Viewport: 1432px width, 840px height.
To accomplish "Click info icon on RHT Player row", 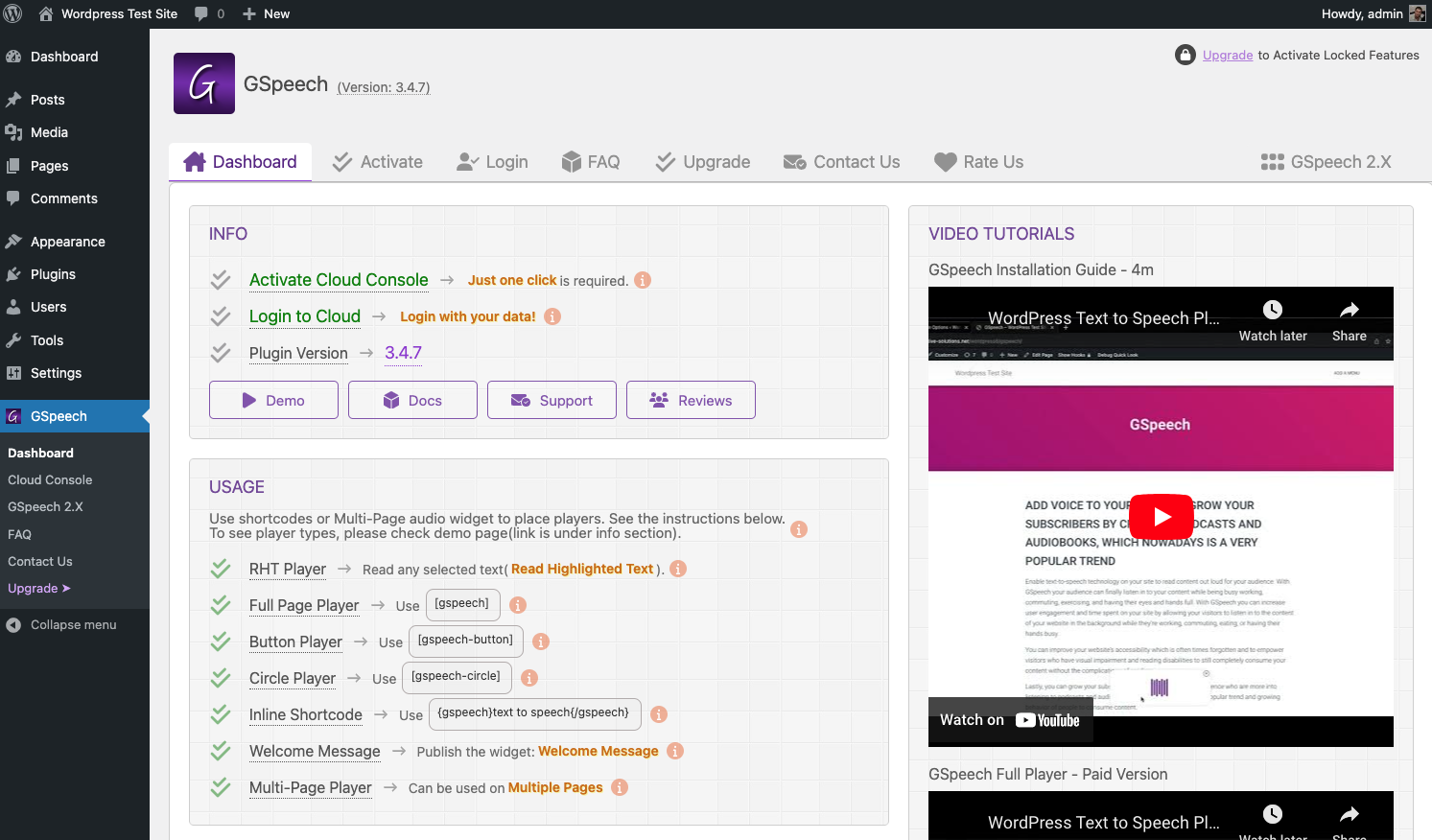I will click(678, 569).
